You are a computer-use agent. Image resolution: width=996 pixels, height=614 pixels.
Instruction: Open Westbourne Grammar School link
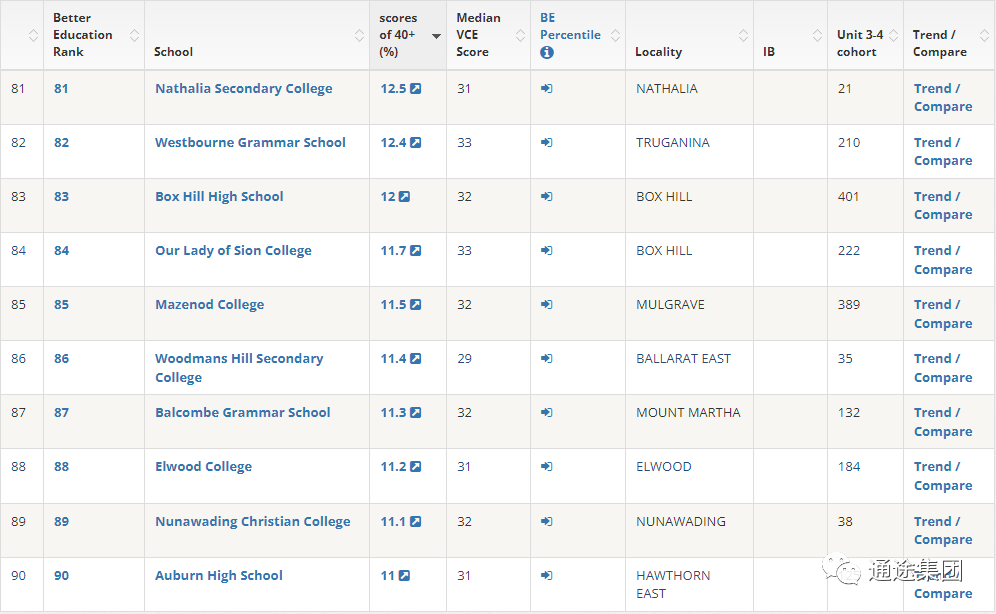click(x=250, y=143)
